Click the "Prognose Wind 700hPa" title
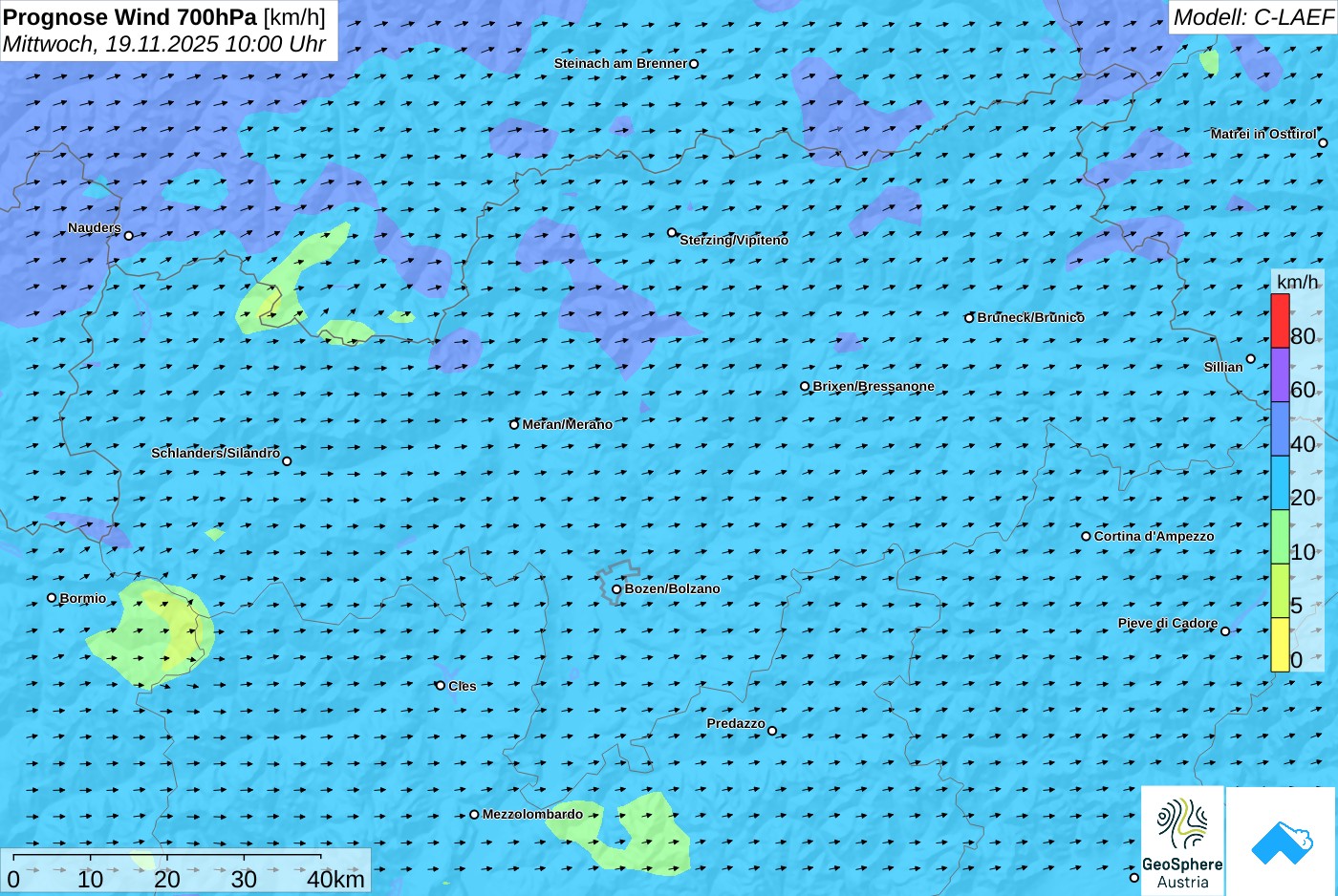 (130, 17)
